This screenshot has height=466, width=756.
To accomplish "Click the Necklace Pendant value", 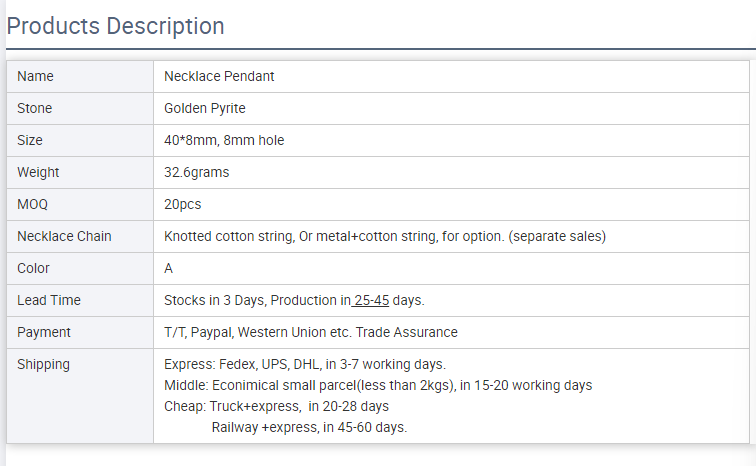I will coord(219,76).
